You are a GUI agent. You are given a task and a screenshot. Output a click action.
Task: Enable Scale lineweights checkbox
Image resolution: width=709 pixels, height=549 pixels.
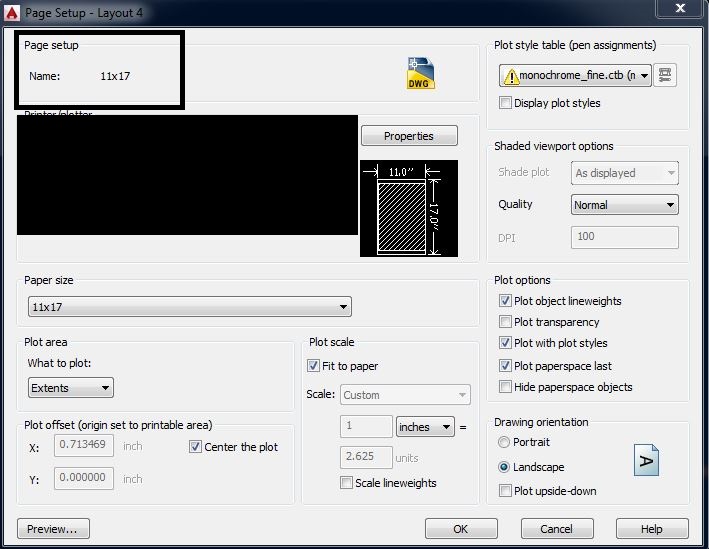346,483
